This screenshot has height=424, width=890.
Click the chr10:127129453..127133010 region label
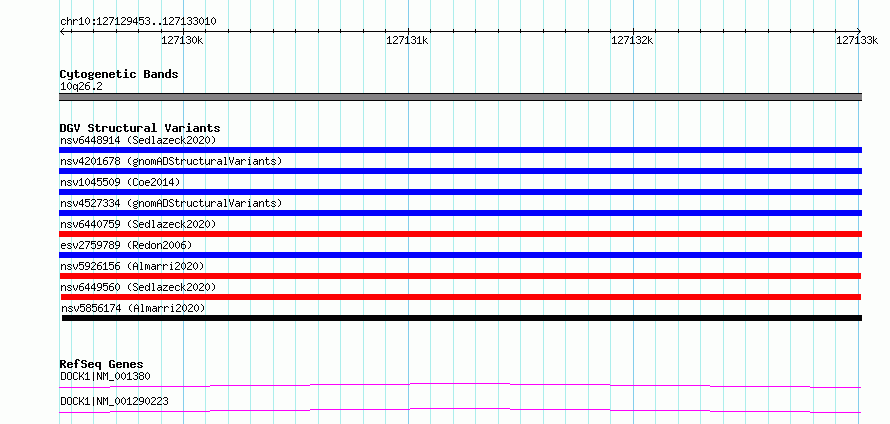pyautogui.click(x=138, y=22)
